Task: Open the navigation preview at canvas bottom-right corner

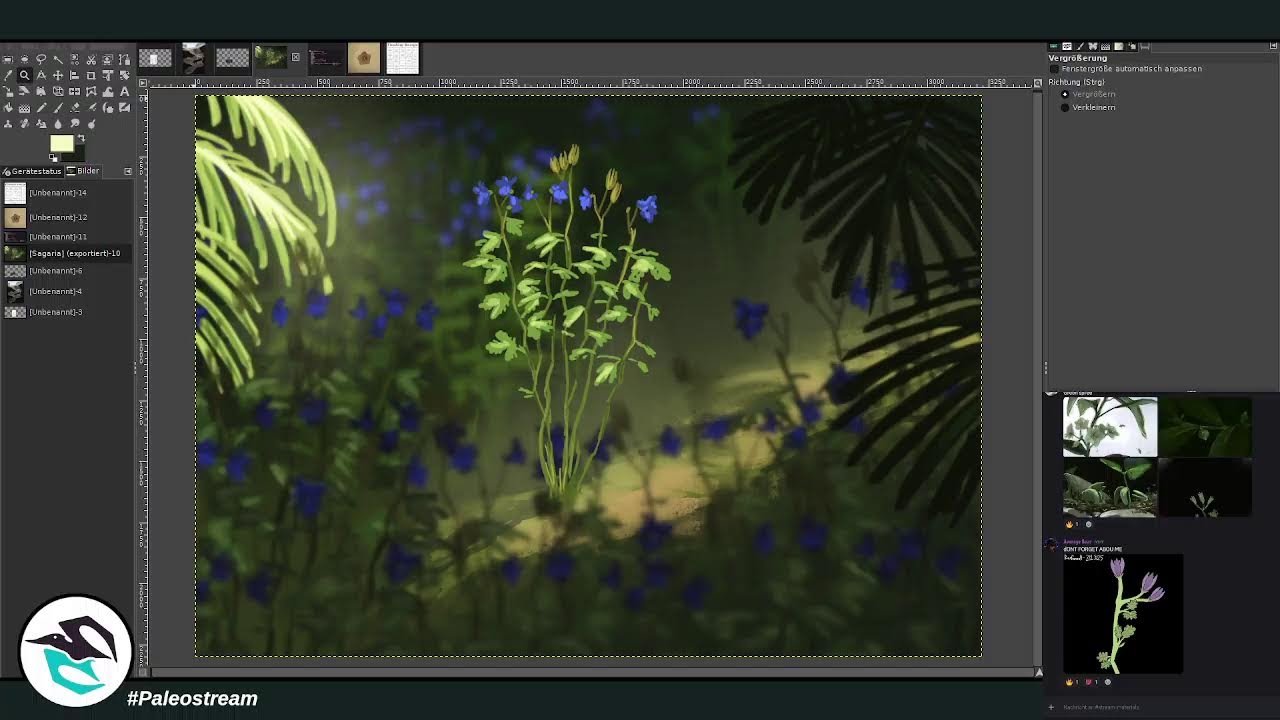Action: coord(1038,672)
